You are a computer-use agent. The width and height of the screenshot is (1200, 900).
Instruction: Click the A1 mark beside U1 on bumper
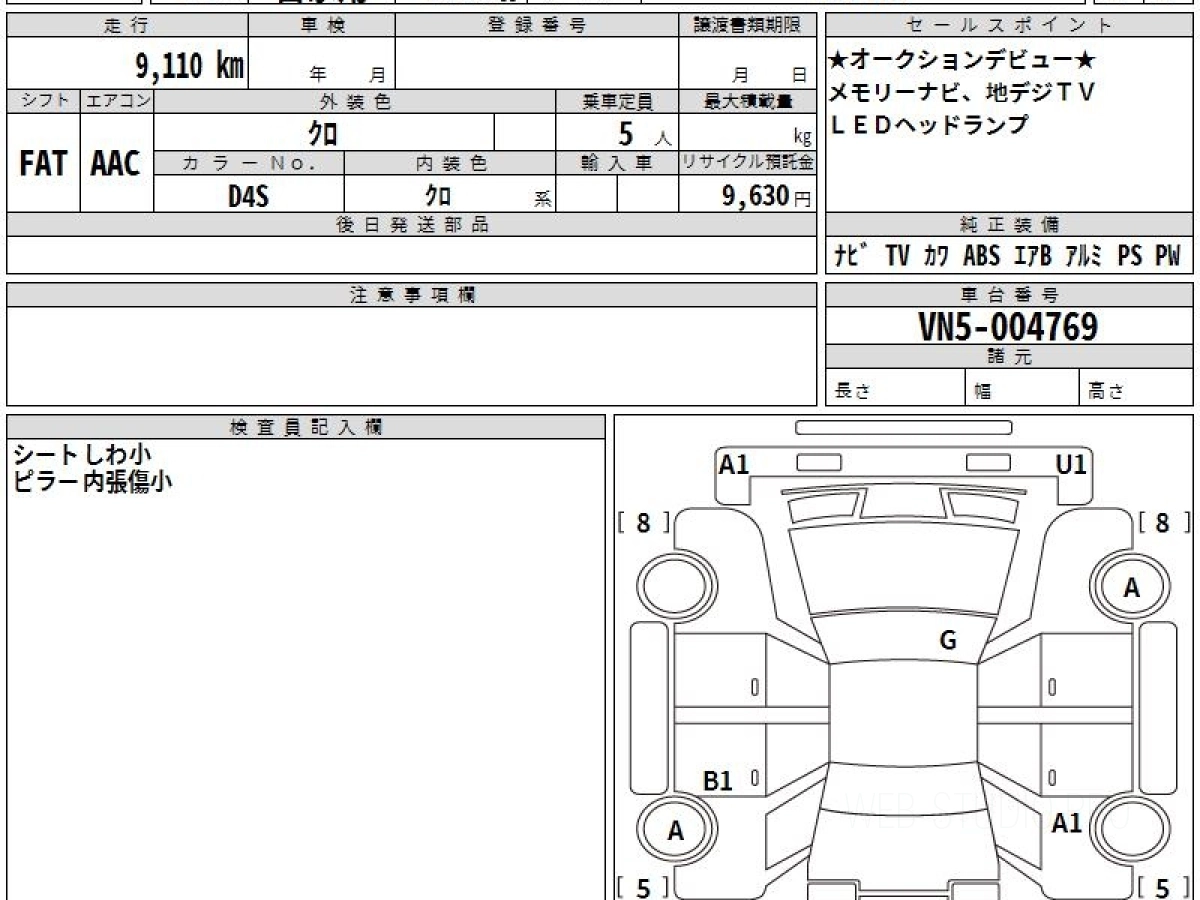point(734,464)
